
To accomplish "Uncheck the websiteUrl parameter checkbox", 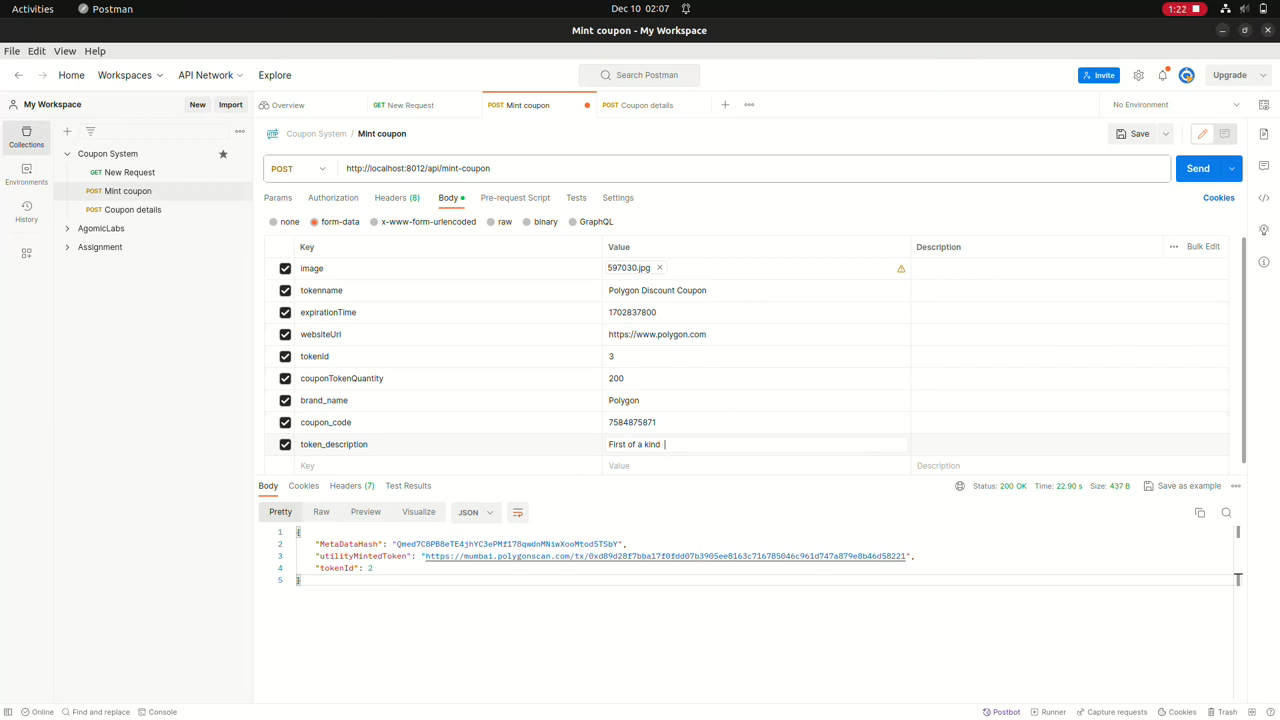I will click(285, 335).
